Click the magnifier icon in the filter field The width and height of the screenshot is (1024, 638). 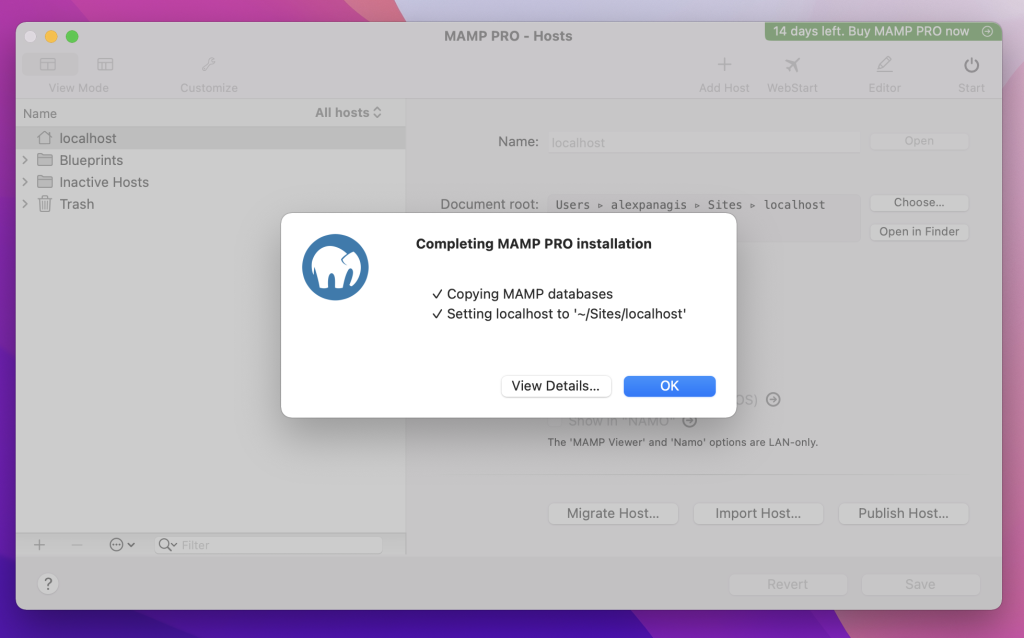(x=166, y=545)
